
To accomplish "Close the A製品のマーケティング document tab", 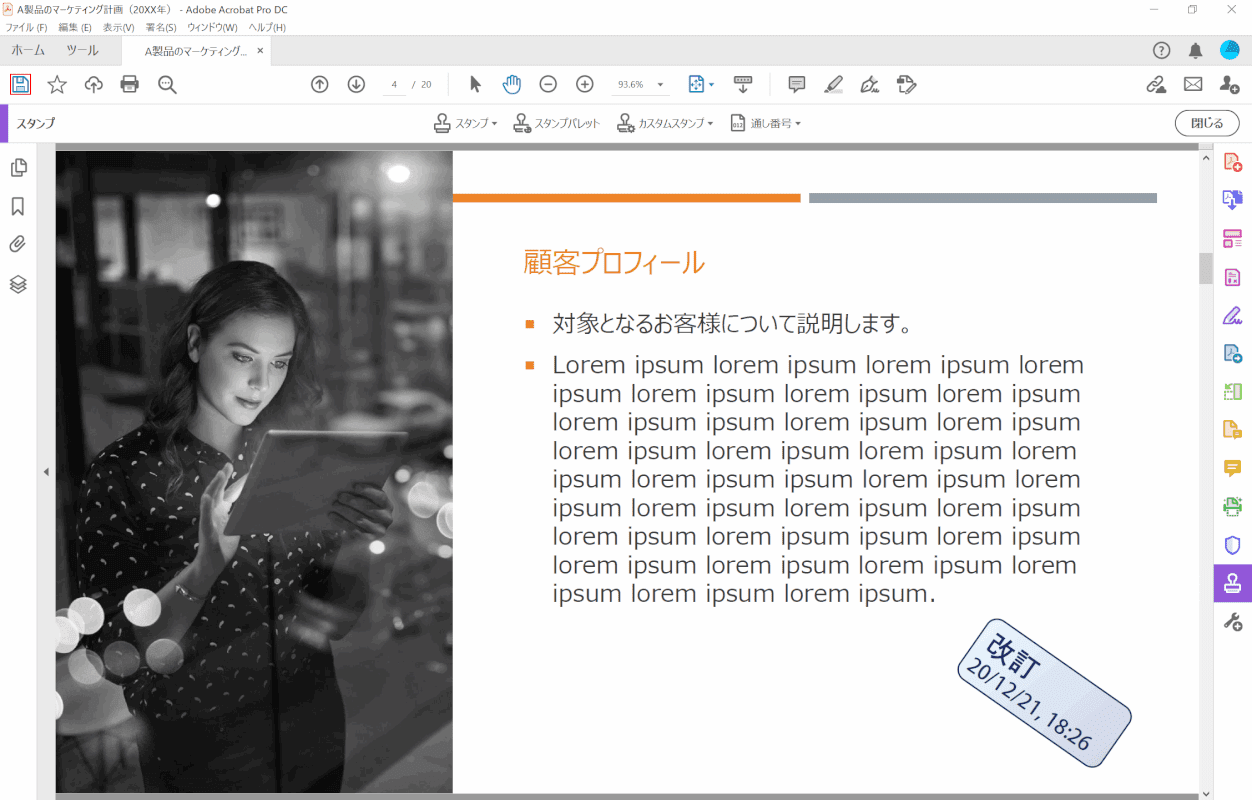I will pos(260,51).
